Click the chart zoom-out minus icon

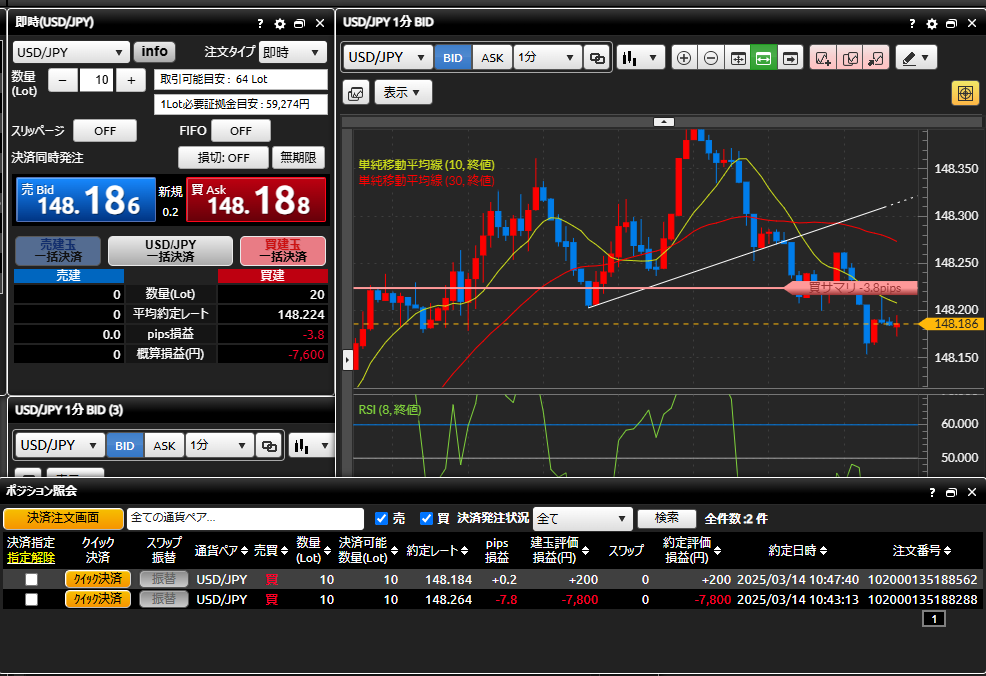tap(710, 58)
